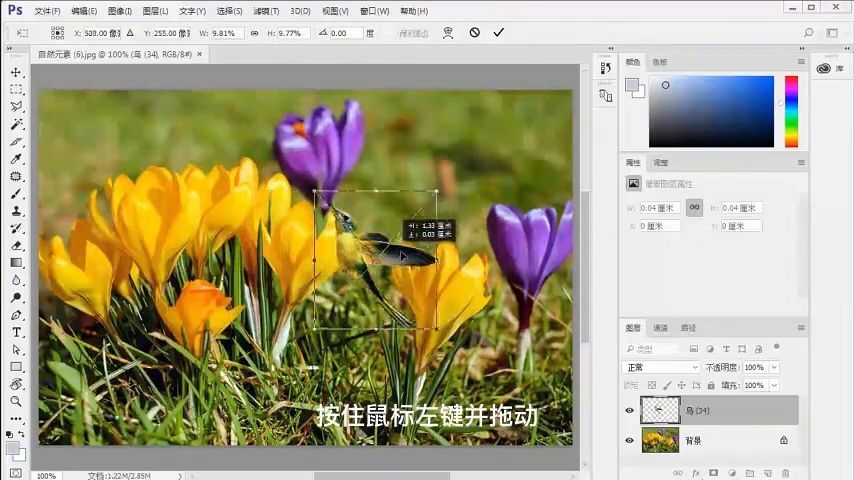This screenshot has width=854, height=480.
Task: Select the Eyedropper tool
Action: [16, 159]
